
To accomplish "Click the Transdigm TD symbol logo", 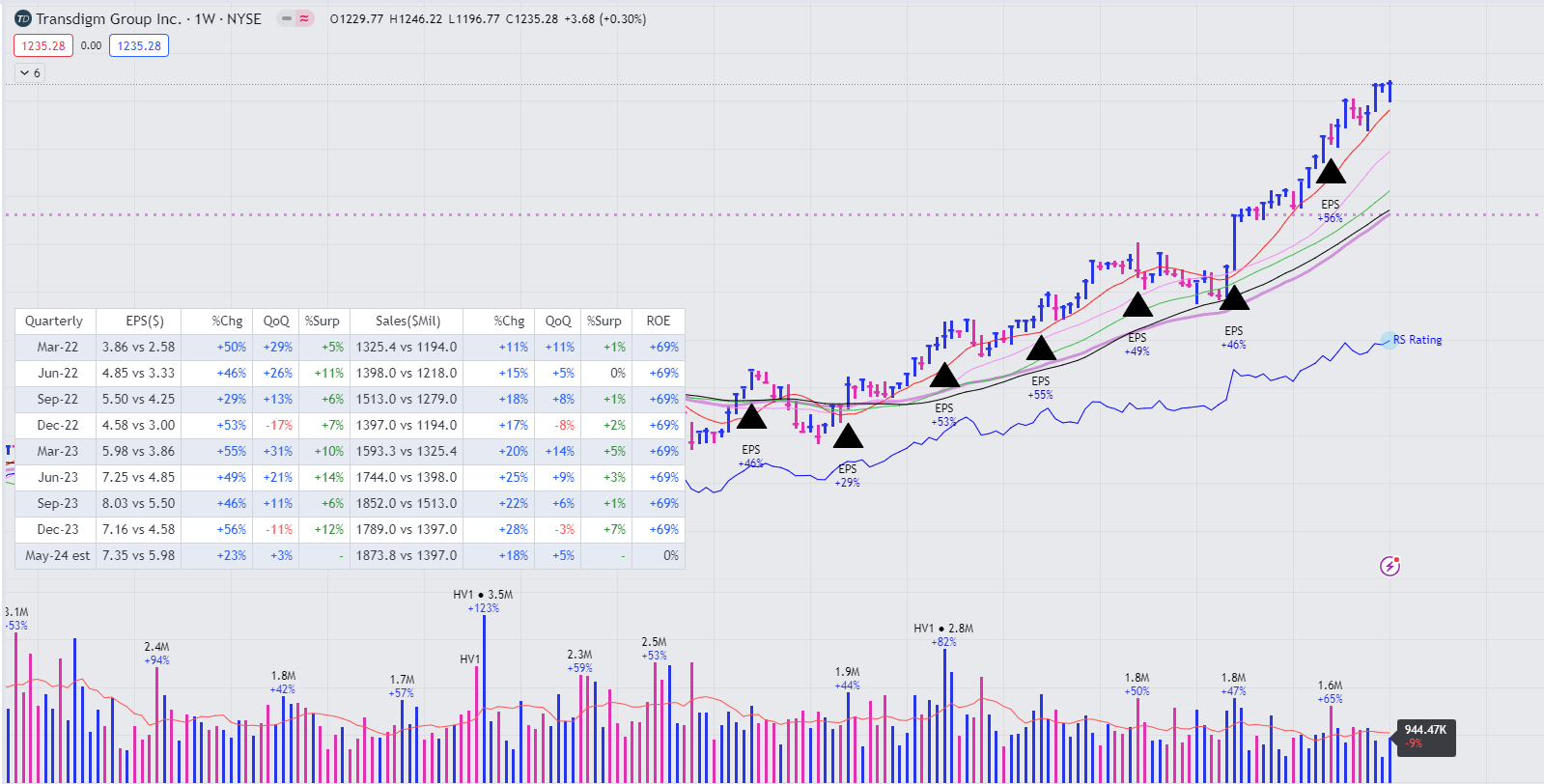I will pos(23,18).
